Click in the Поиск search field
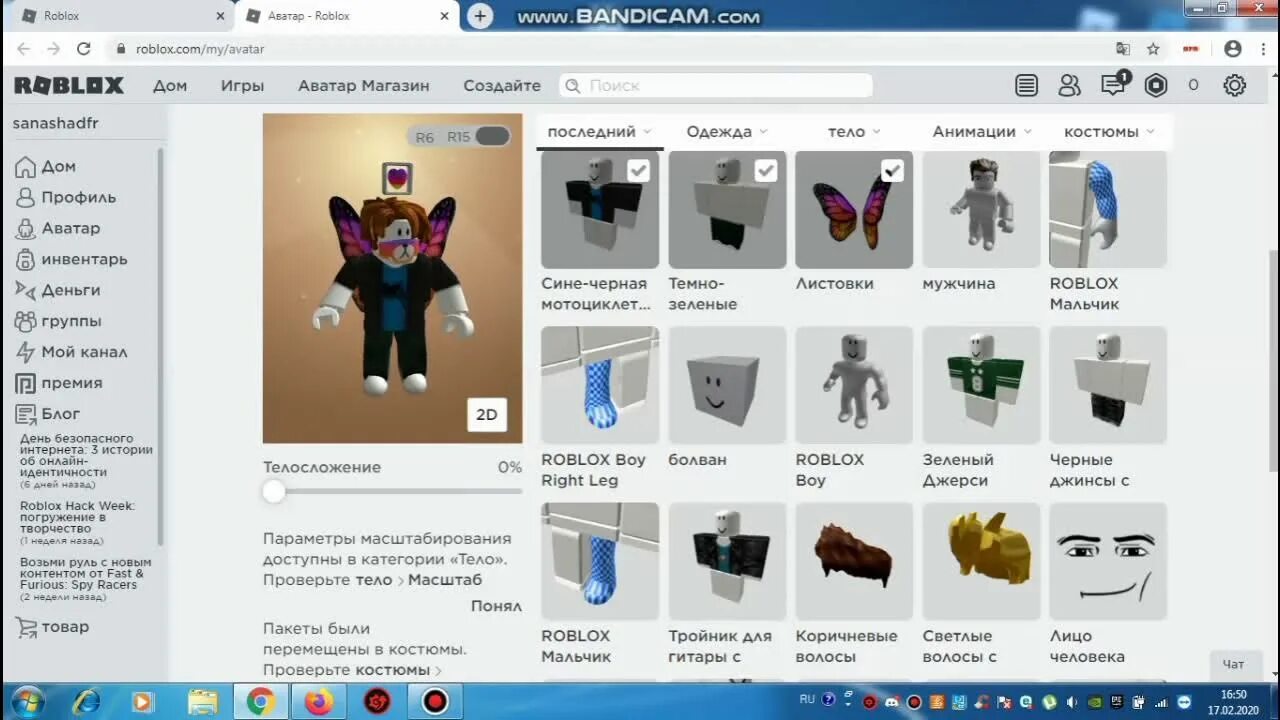The image size is (1280, 720). [x=716, y=86]
